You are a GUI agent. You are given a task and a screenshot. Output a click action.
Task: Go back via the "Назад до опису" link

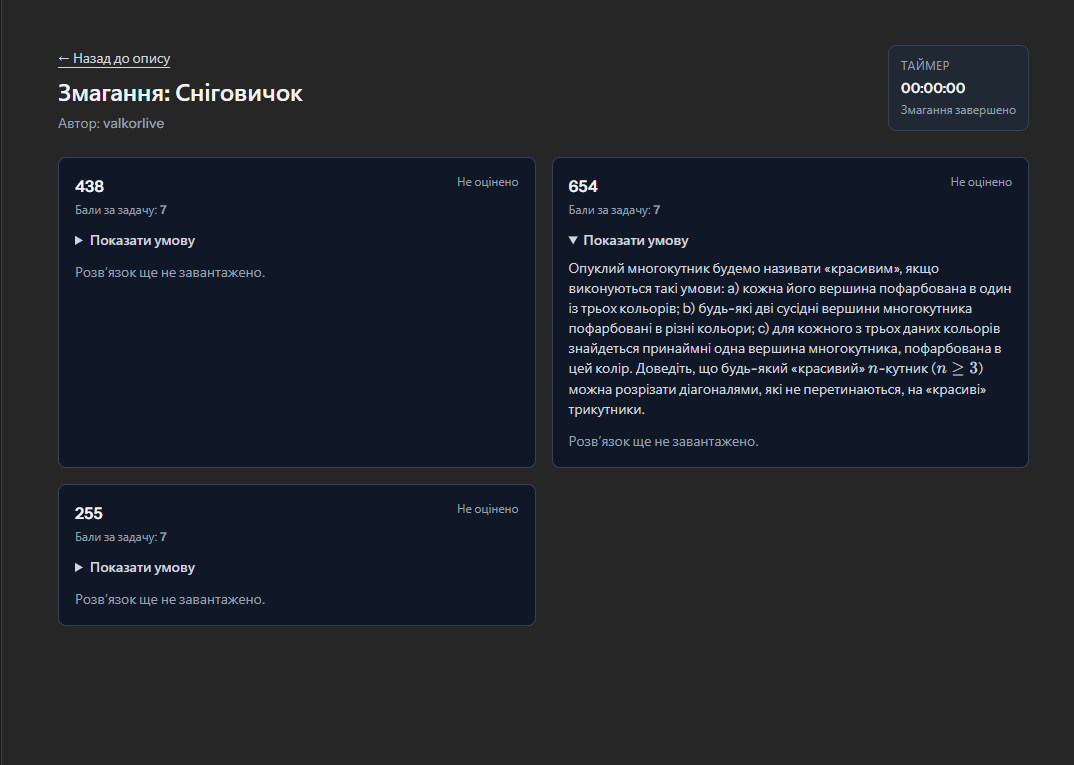114,59
